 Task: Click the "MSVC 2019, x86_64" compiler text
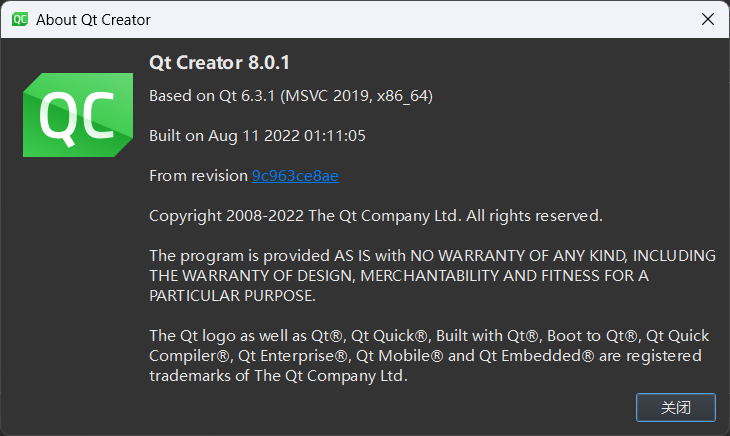(357, 96)
